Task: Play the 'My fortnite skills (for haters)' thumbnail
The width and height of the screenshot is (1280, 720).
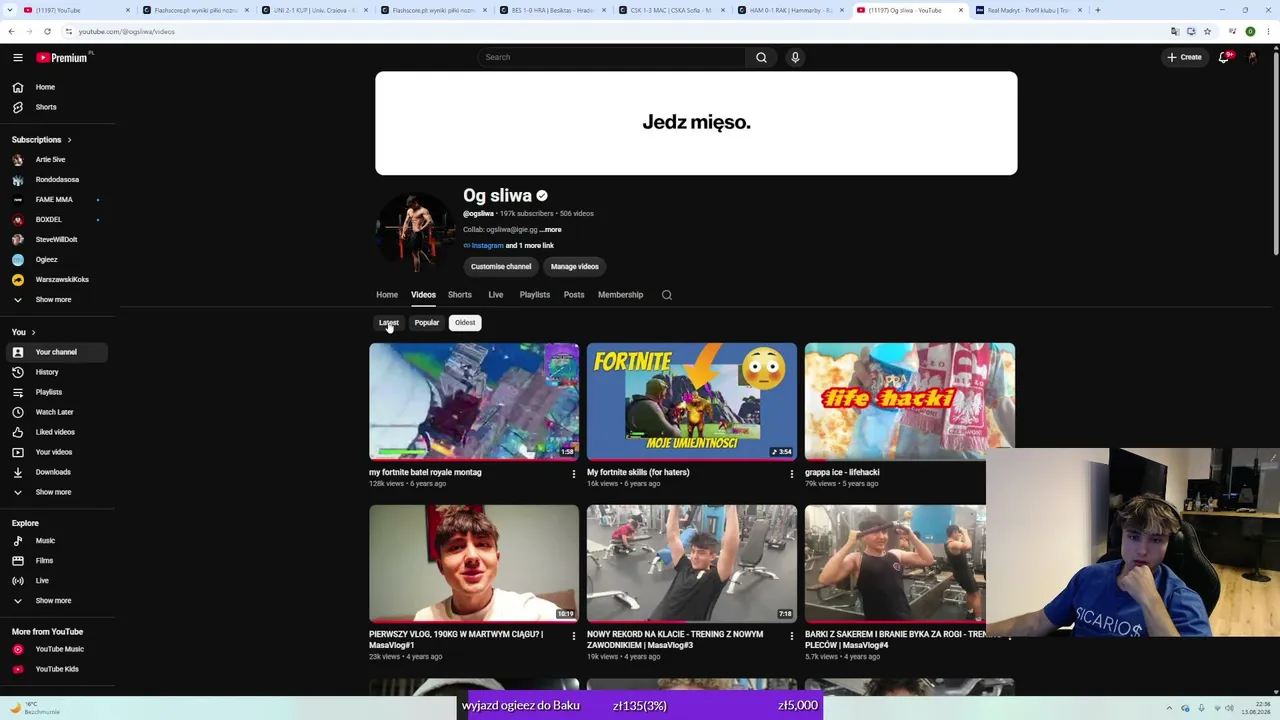Action: (692, 402)
